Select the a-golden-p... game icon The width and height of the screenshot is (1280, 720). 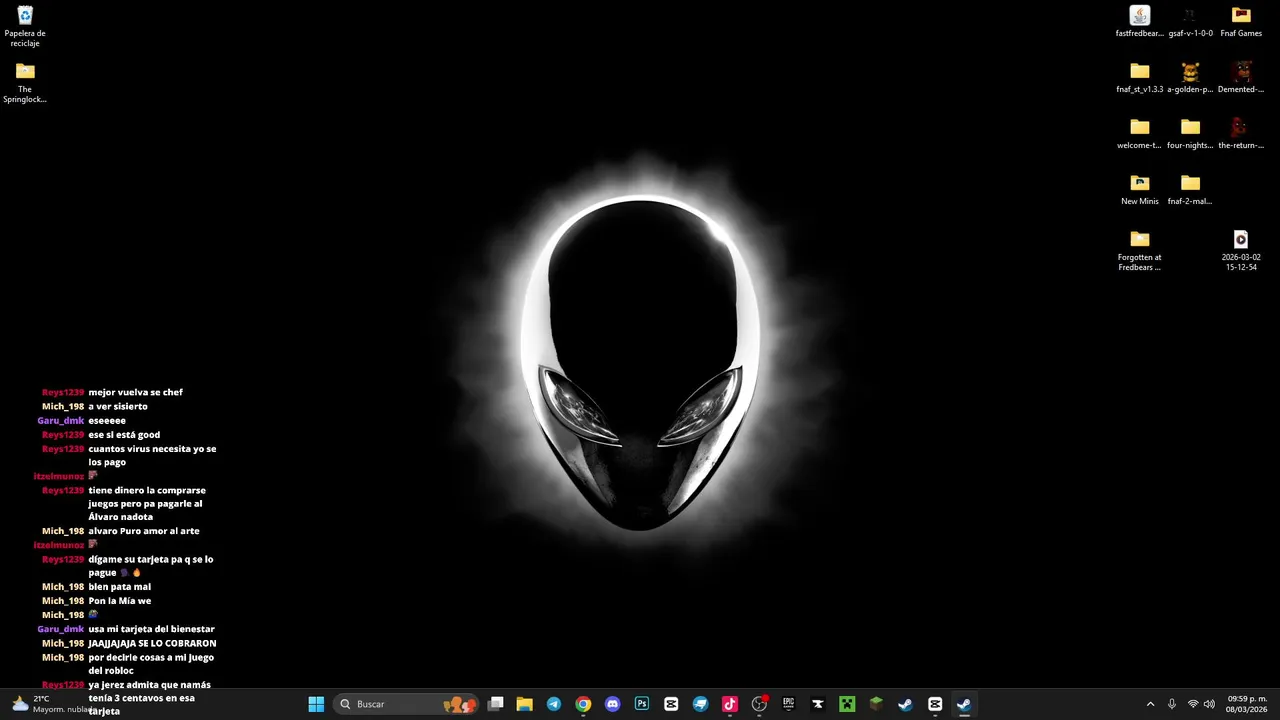[x=1190, y=78]
